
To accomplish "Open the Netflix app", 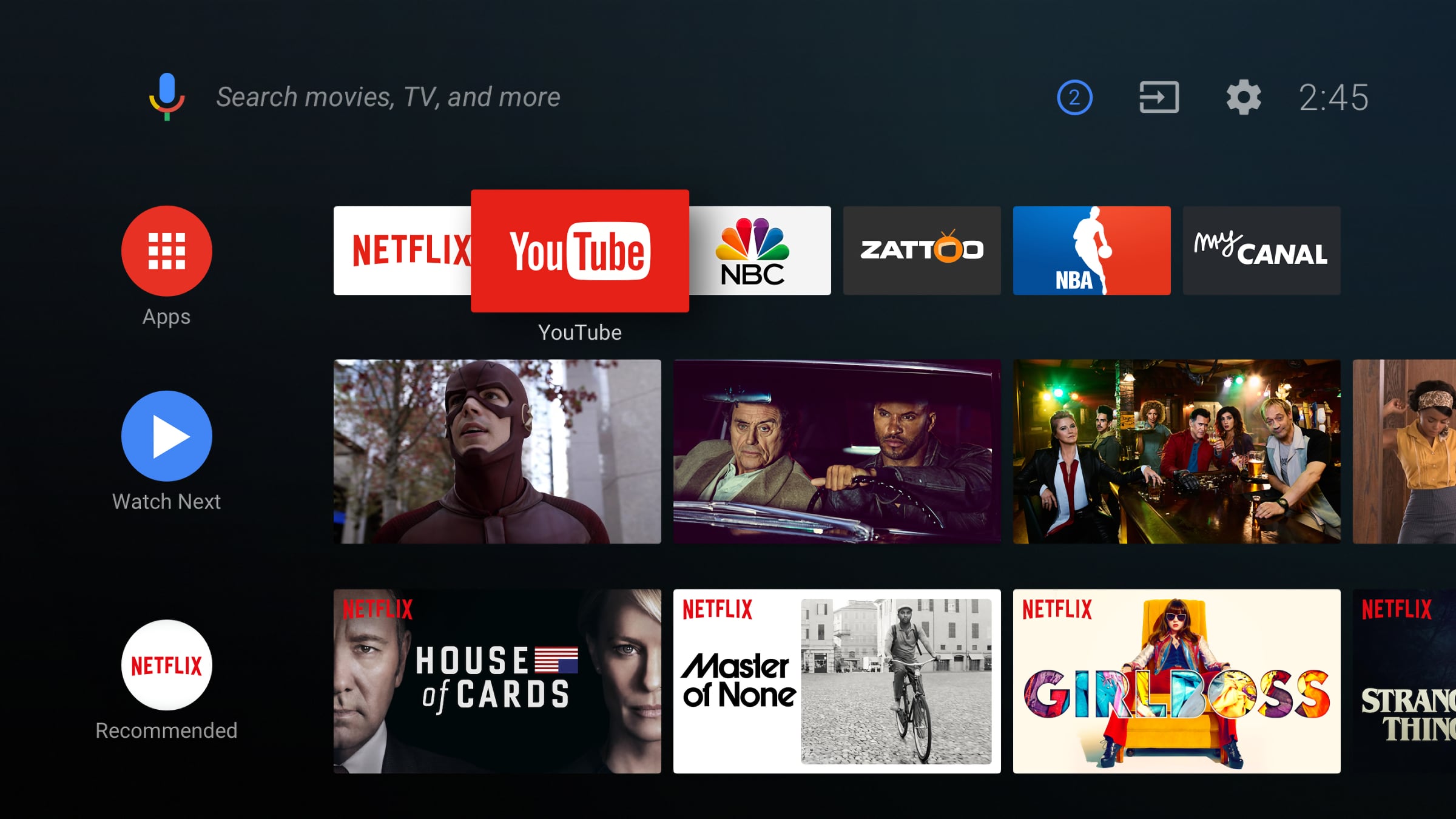I will [x=400, y=250].
